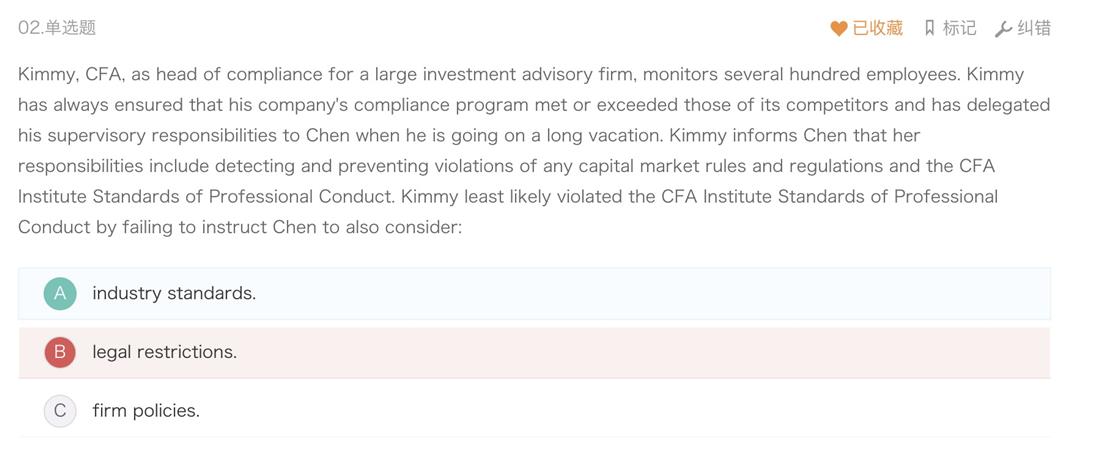Choose the "industry standards." answer text
Screen dimensions: 1100x474
pyautogui.click(x=174, y=293)
